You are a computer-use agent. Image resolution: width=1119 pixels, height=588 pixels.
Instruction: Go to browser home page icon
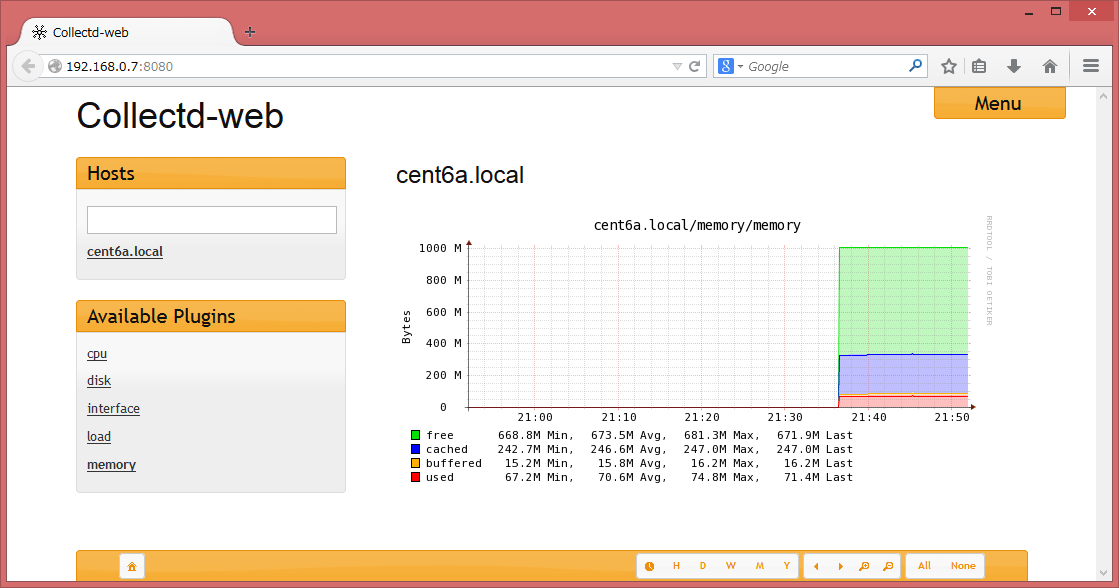point(1050,66)
